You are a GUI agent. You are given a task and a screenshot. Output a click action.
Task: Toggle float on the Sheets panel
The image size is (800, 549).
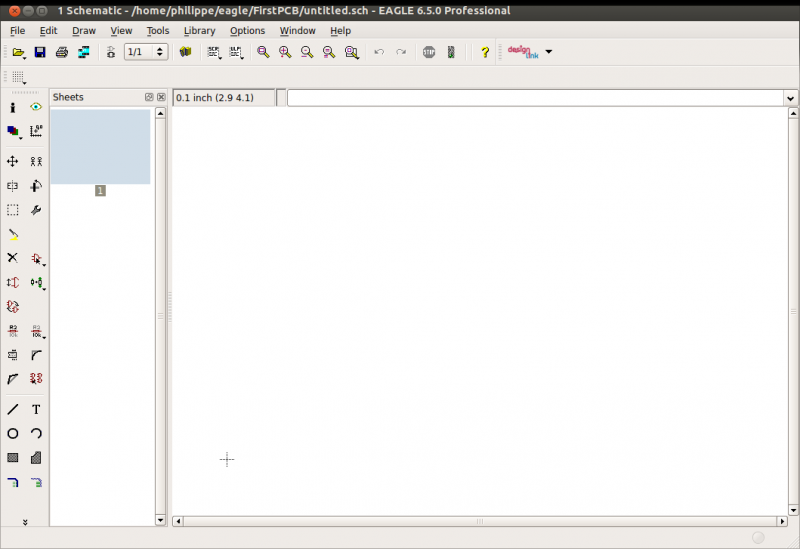pyautogui.click(x=149, y=97)
